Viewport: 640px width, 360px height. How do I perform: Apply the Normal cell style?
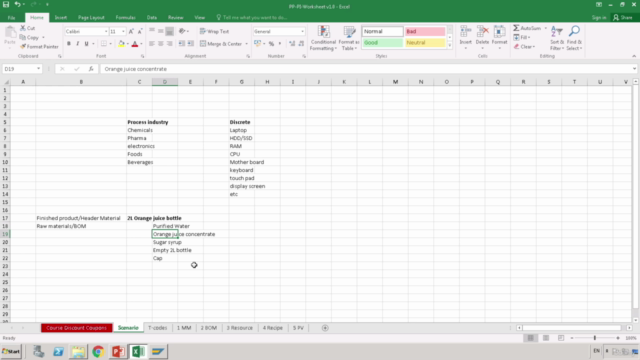382,31
